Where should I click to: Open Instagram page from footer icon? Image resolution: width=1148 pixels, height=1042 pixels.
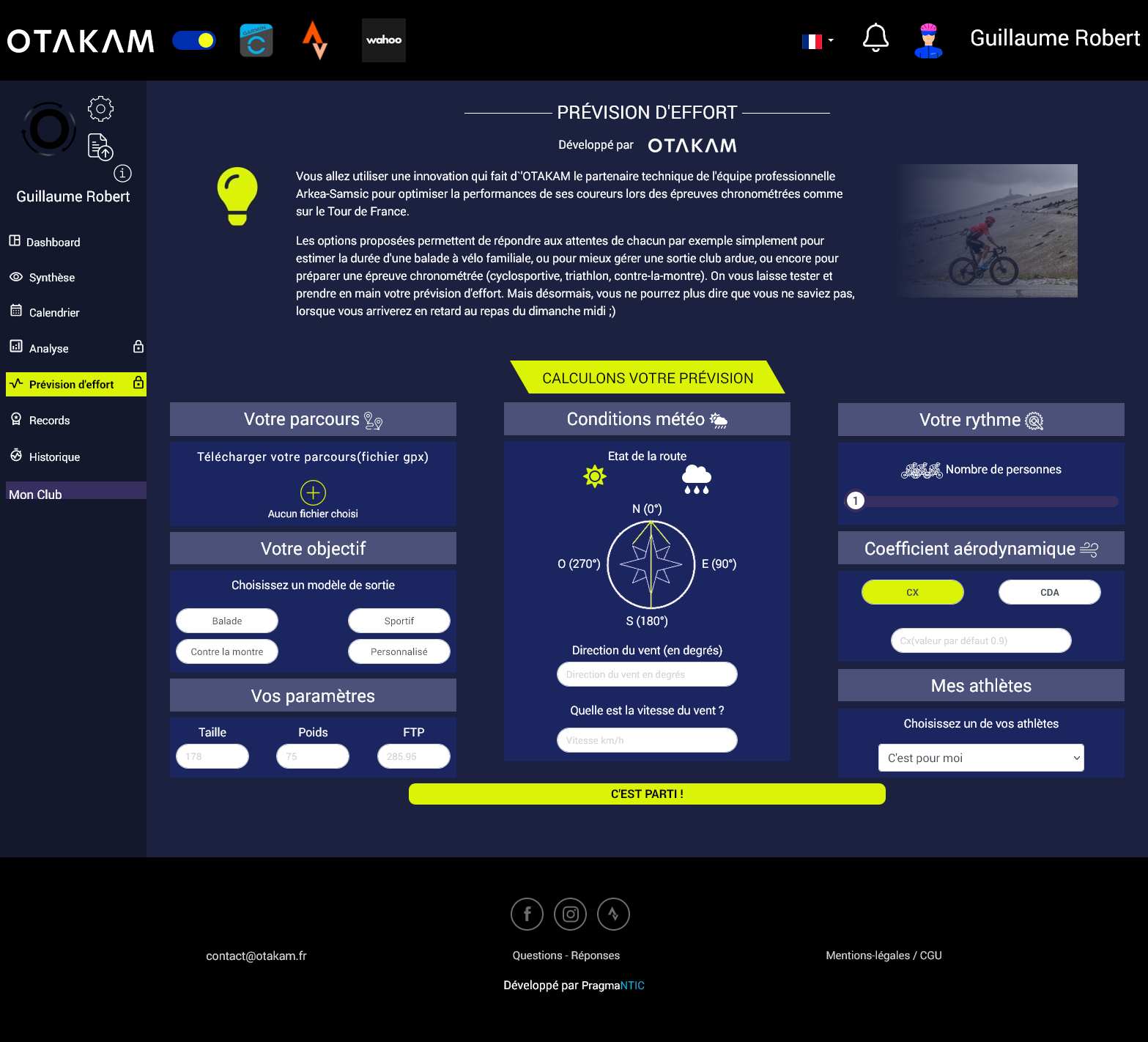click(571, 914)
